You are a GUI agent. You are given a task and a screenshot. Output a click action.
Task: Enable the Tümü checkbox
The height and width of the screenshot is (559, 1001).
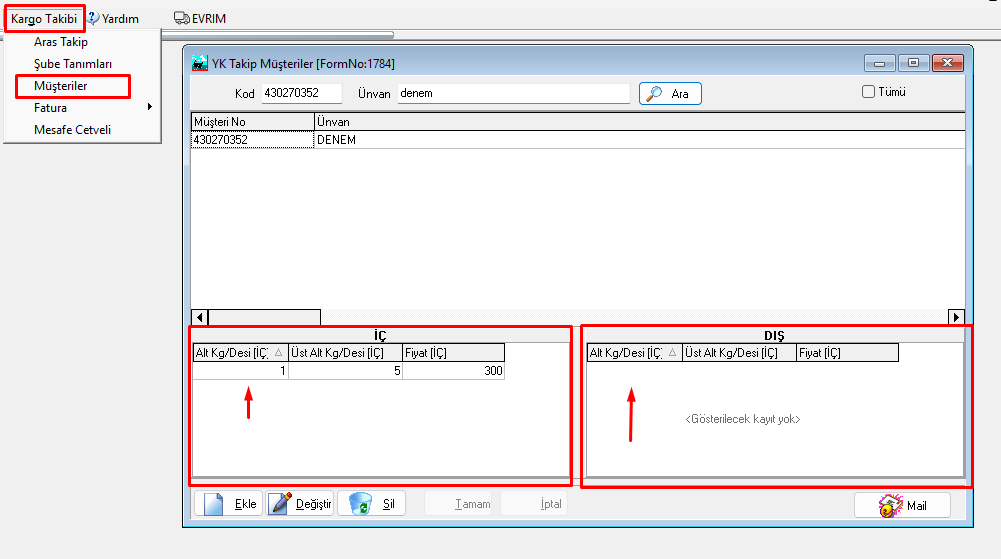(868, 92)
